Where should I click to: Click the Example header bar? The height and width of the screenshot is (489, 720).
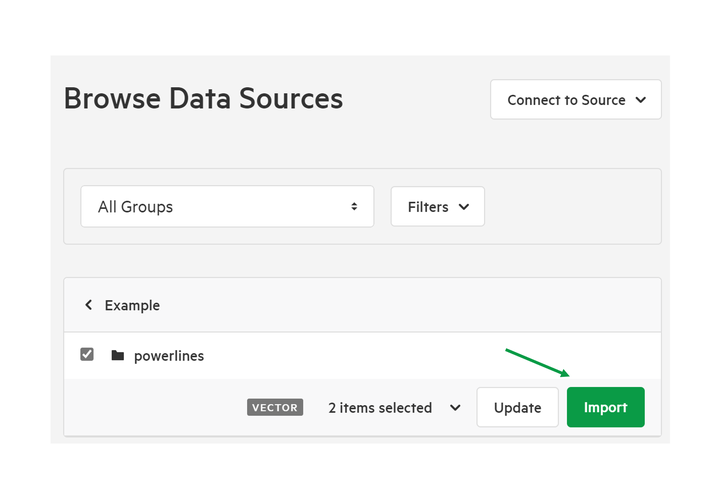[362, 305]
